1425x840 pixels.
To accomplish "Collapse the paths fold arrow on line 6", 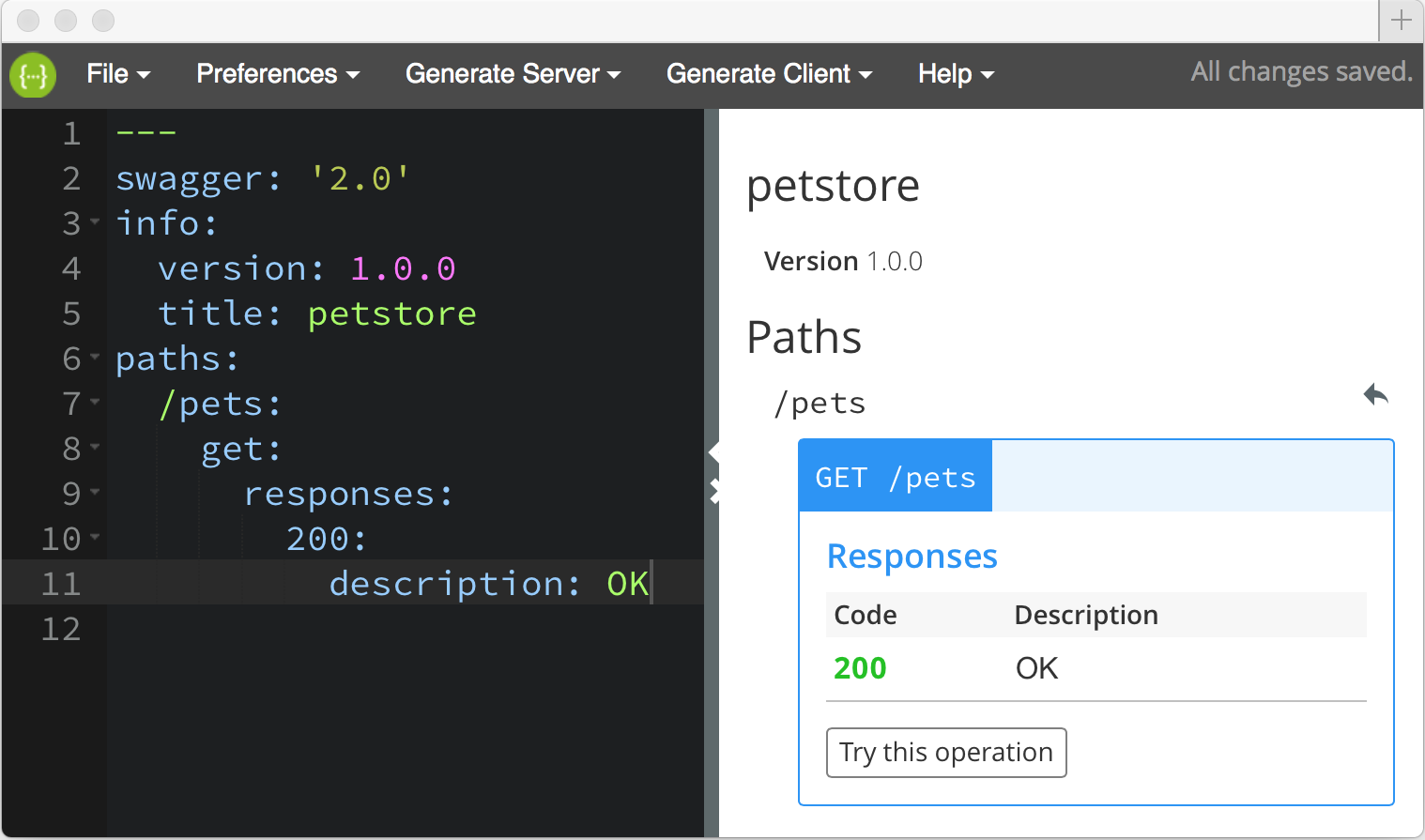I will tap(95, 358).
